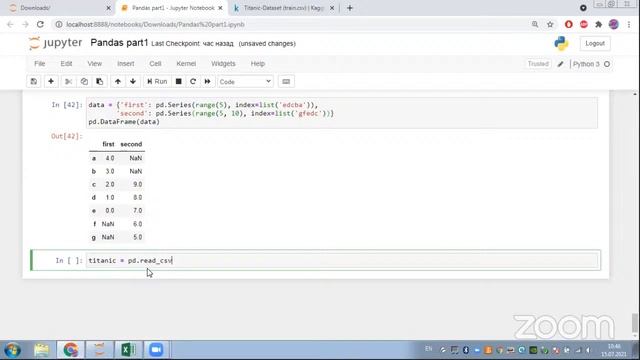Click inside the In [42] code cell
640x360 pixels.
point(342,113)
